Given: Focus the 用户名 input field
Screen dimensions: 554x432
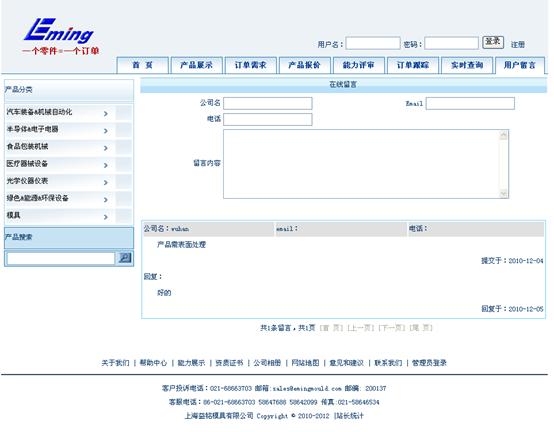Looking at the screenshot, I should click(x=373, y=43).
